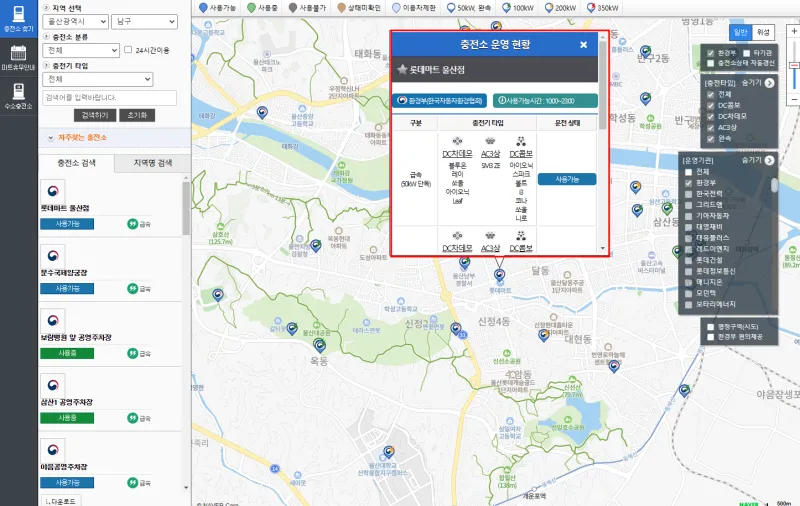Click the 이용자제한 marker legend icon
The height and width of the screenshot is (506, 800).
[396, 8]
